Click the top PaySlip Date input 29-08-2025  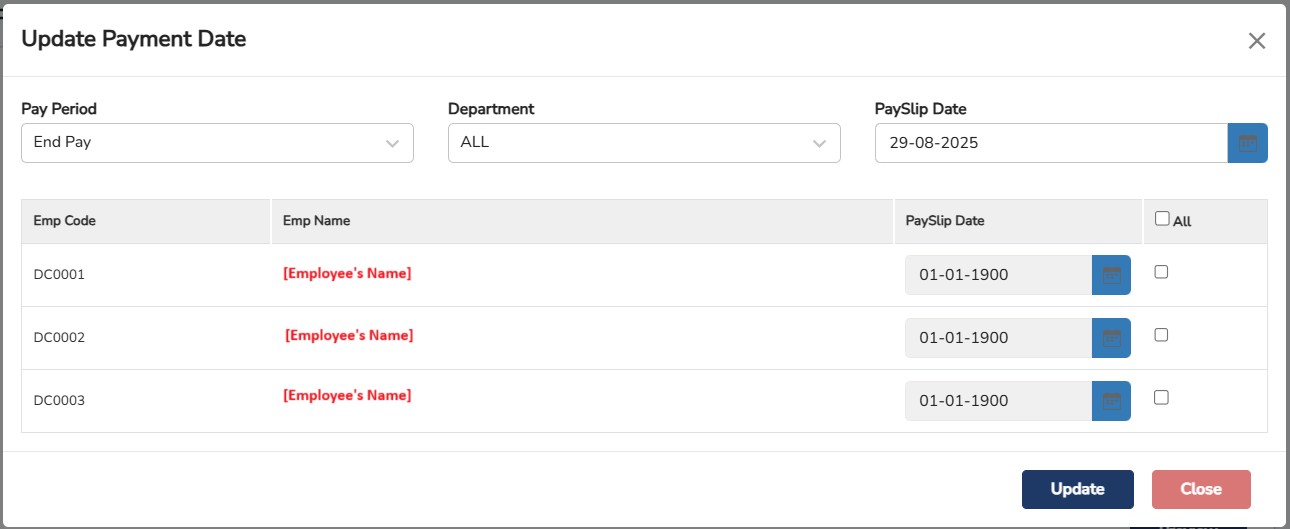click(x=1050, y=143)
